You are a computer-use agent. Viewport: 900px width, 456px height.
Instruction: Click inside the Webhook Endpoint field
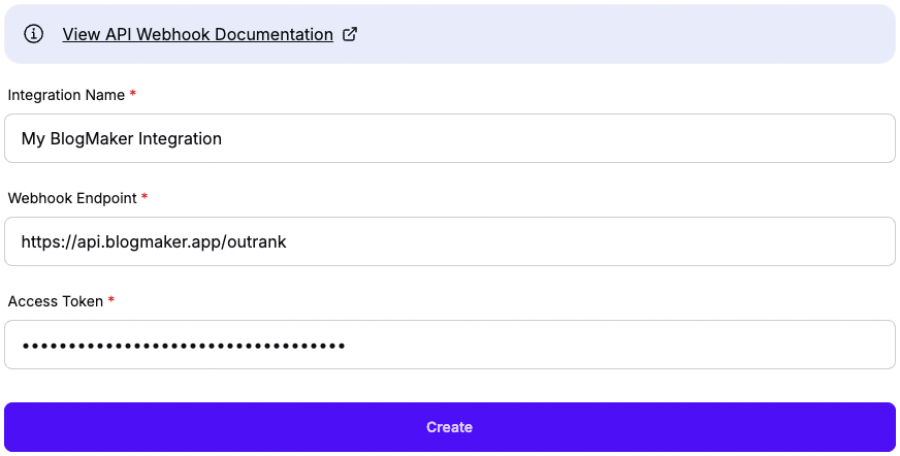[x=449, y=241]
